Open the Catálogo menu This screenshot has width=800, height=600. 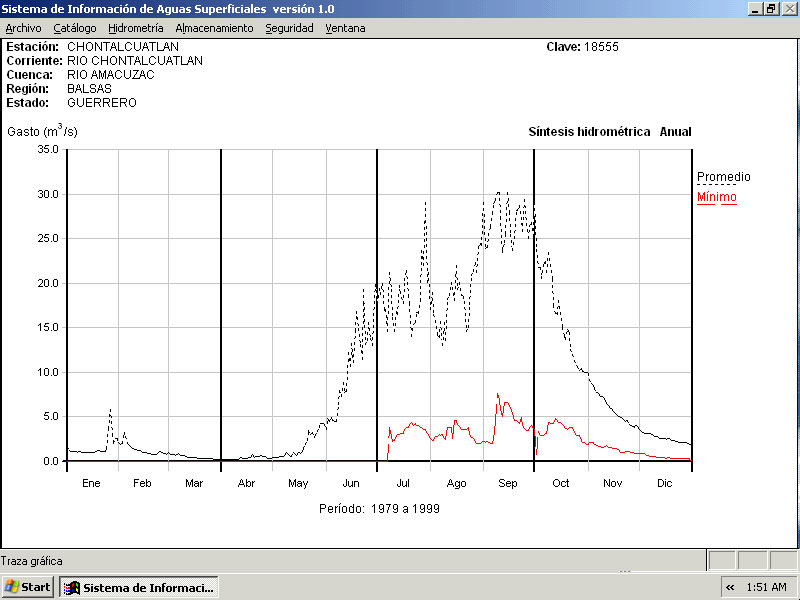point(75,28)
